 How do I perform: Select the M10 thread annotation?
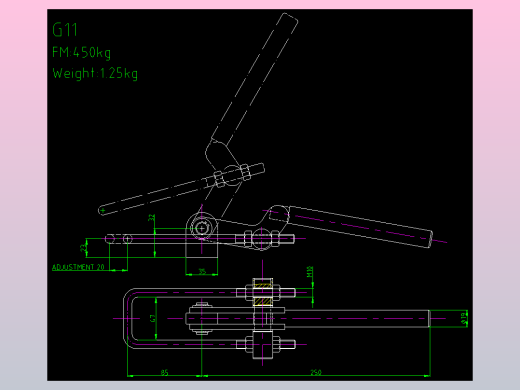tap(310, 271)
